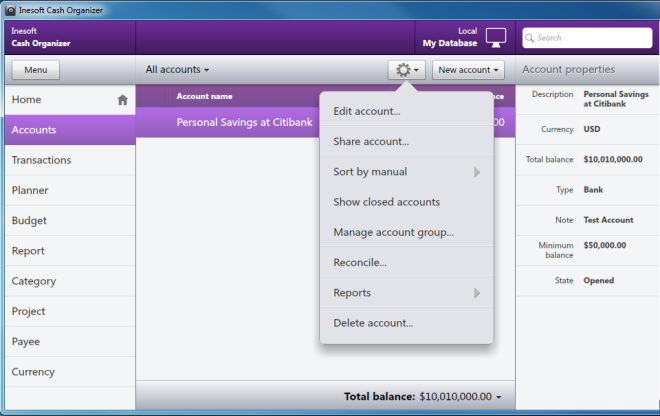Choose Share account... from the menu
Screen dimensions: 660x416
coord(407,141)
